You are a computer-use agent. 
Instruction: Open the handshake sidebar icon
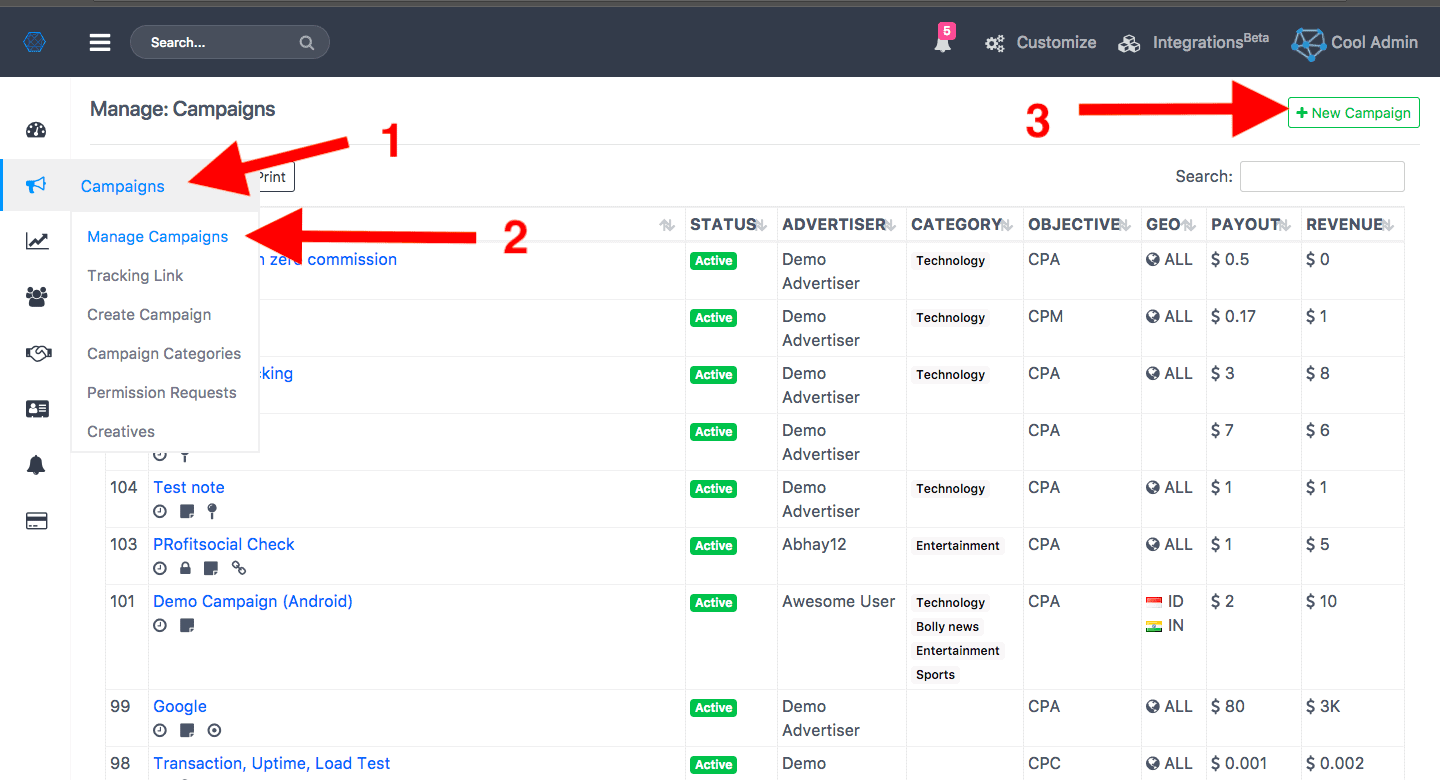[37, 353]
